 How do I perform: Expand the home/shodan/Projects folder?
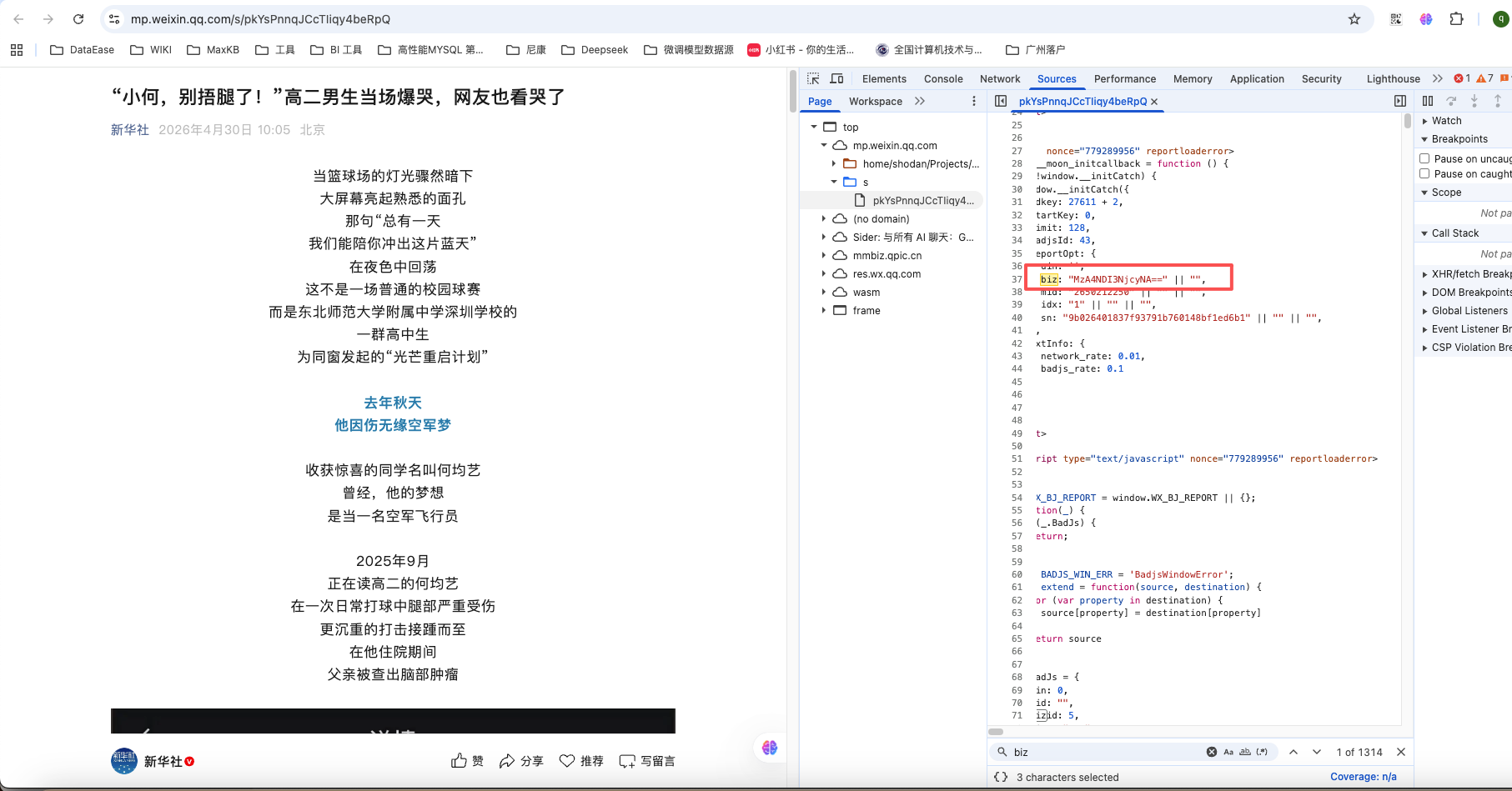(834, 163)
